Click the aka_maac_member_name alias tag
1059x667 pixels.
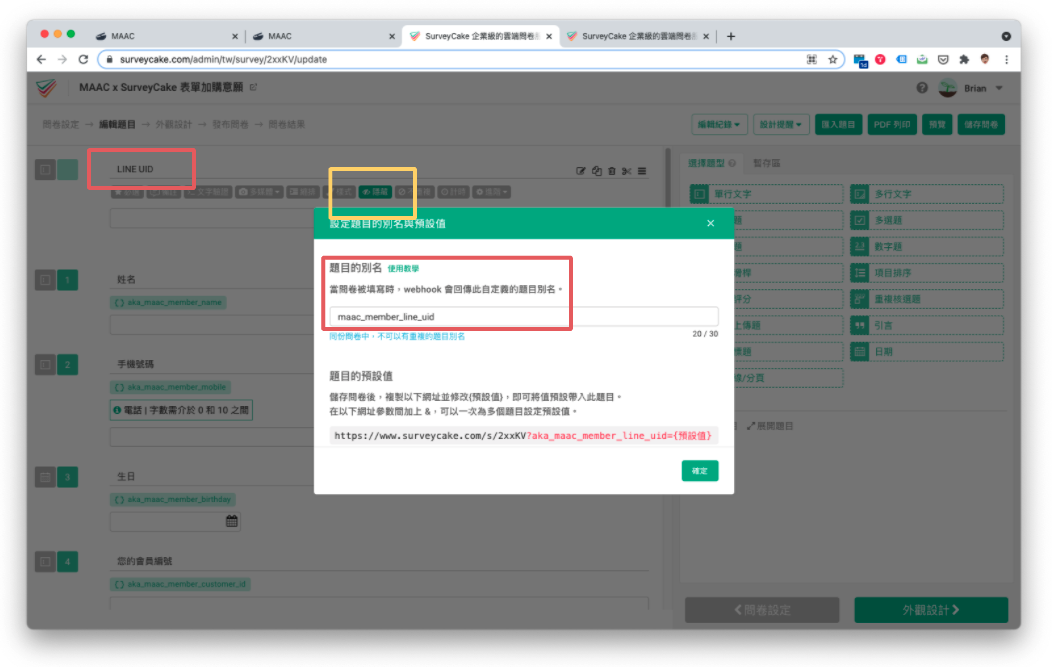(168, 302)
